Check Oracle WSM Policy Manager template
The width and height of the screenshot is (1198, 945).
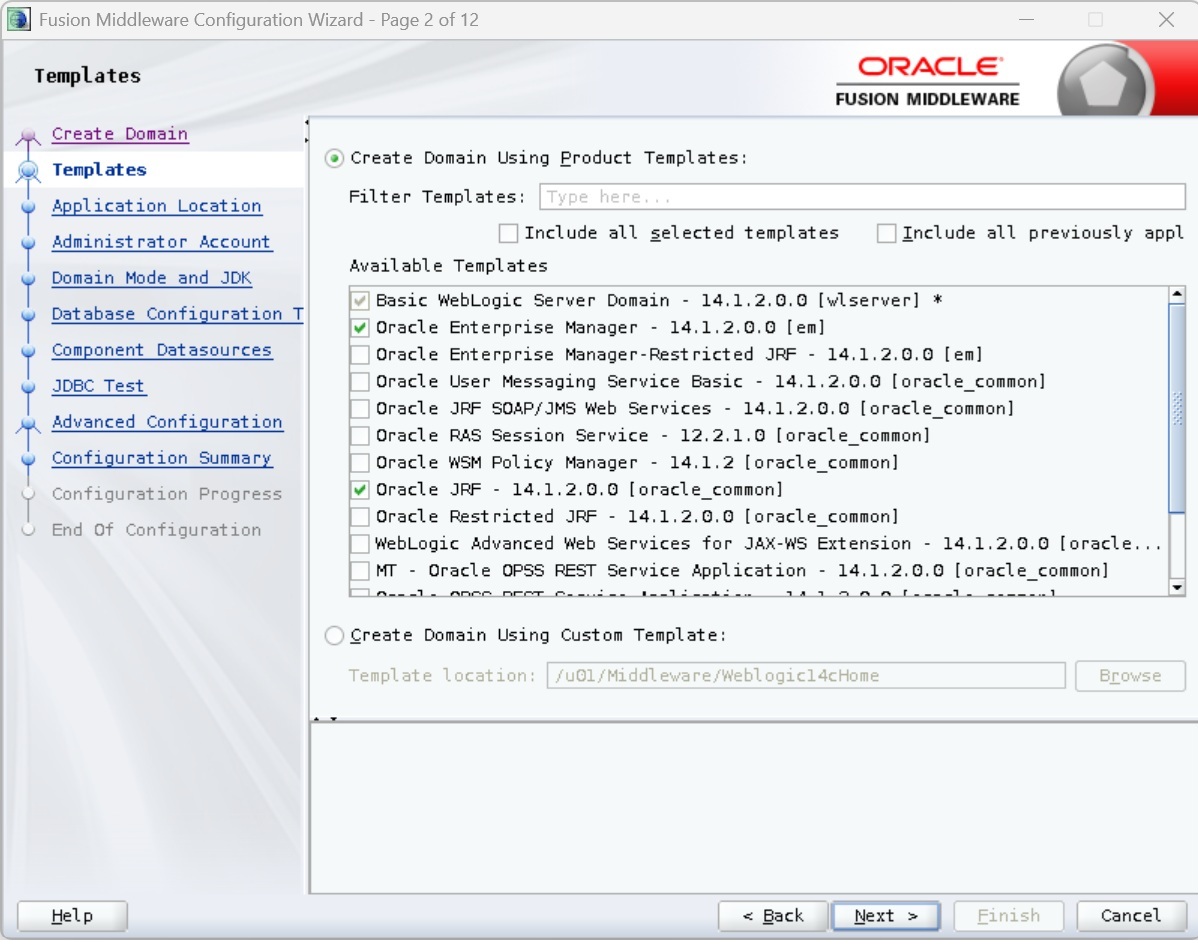(x=359, y=463)
